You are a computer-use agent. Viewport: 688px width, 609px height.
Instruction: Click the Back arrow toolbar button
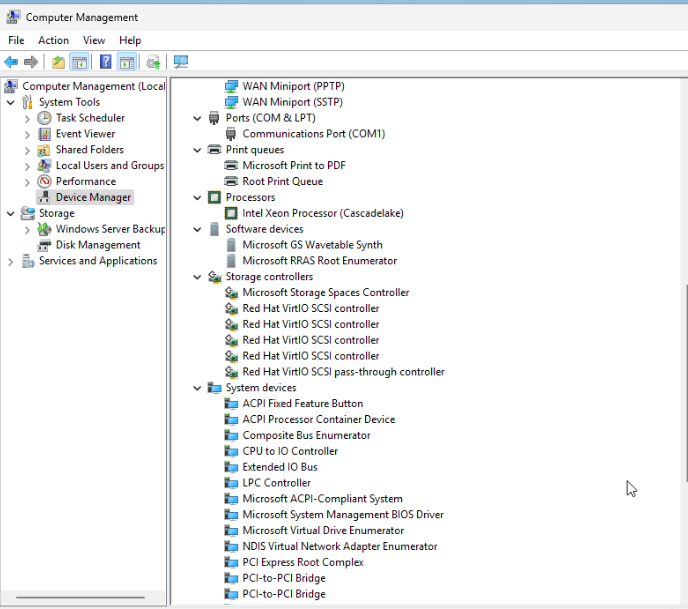[x=11, y=62]
